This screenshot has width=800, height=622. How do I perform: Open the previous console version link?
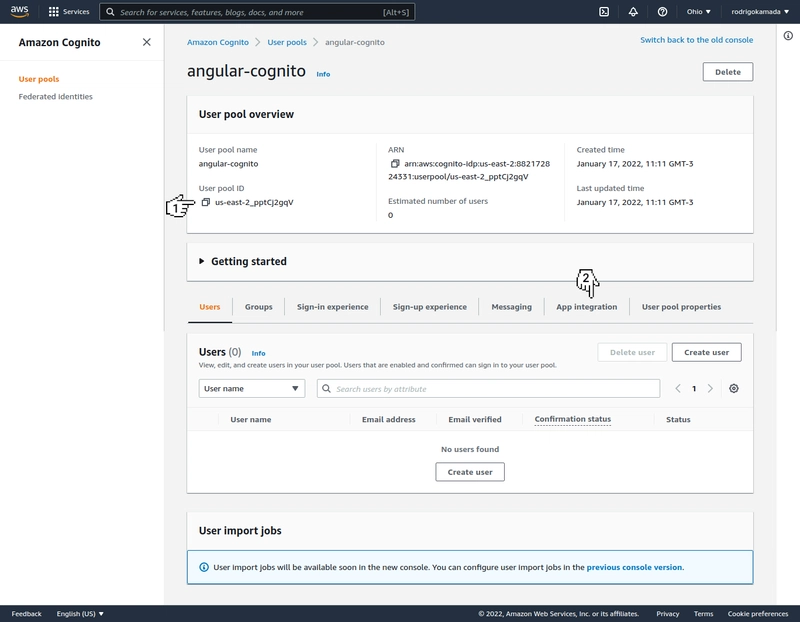pos(634,567)
